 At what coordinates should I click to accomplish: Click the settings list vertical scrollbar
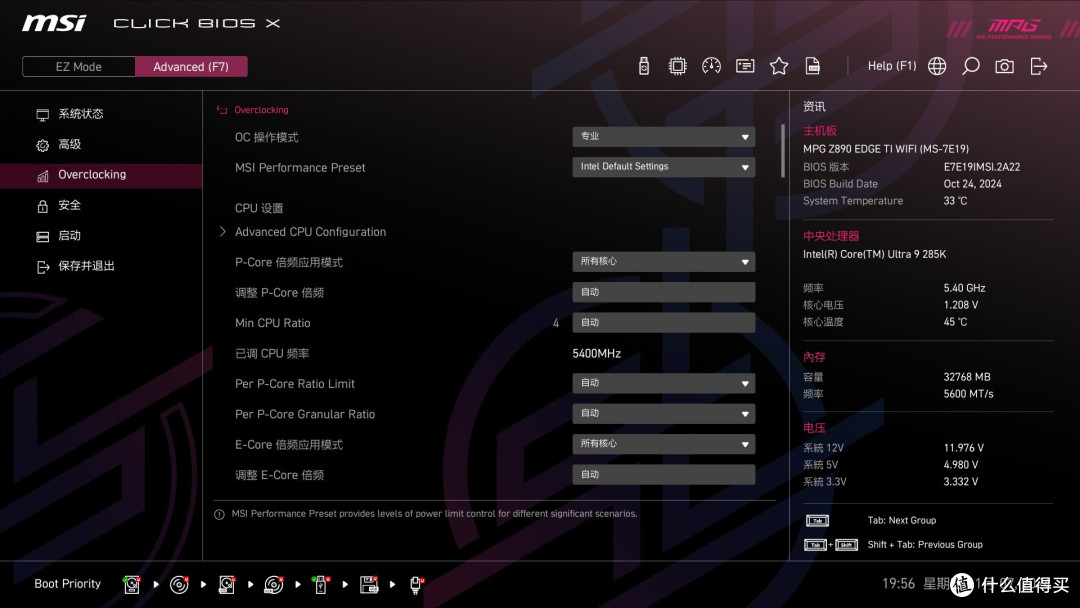pos(782,151)
